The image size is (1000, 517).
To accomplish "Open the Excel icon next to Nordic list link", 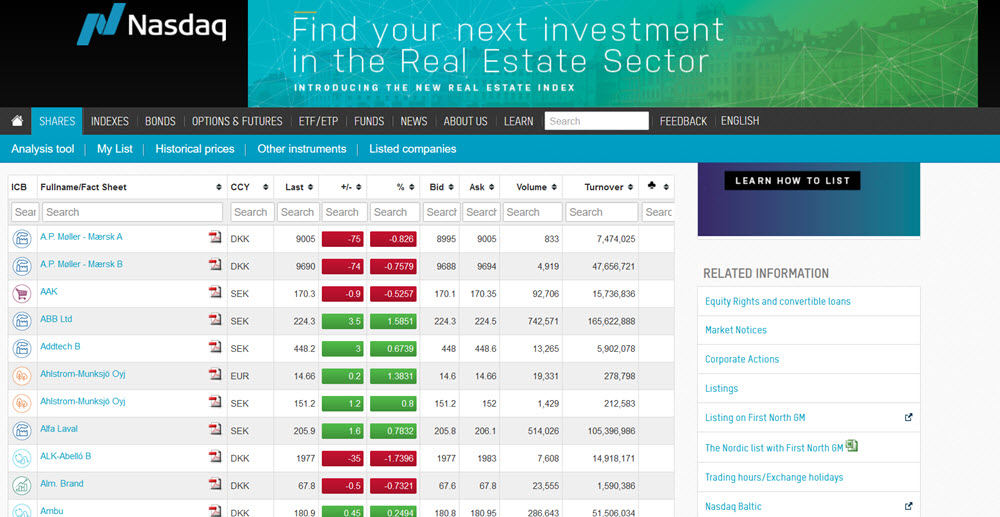I will (851, 446).
